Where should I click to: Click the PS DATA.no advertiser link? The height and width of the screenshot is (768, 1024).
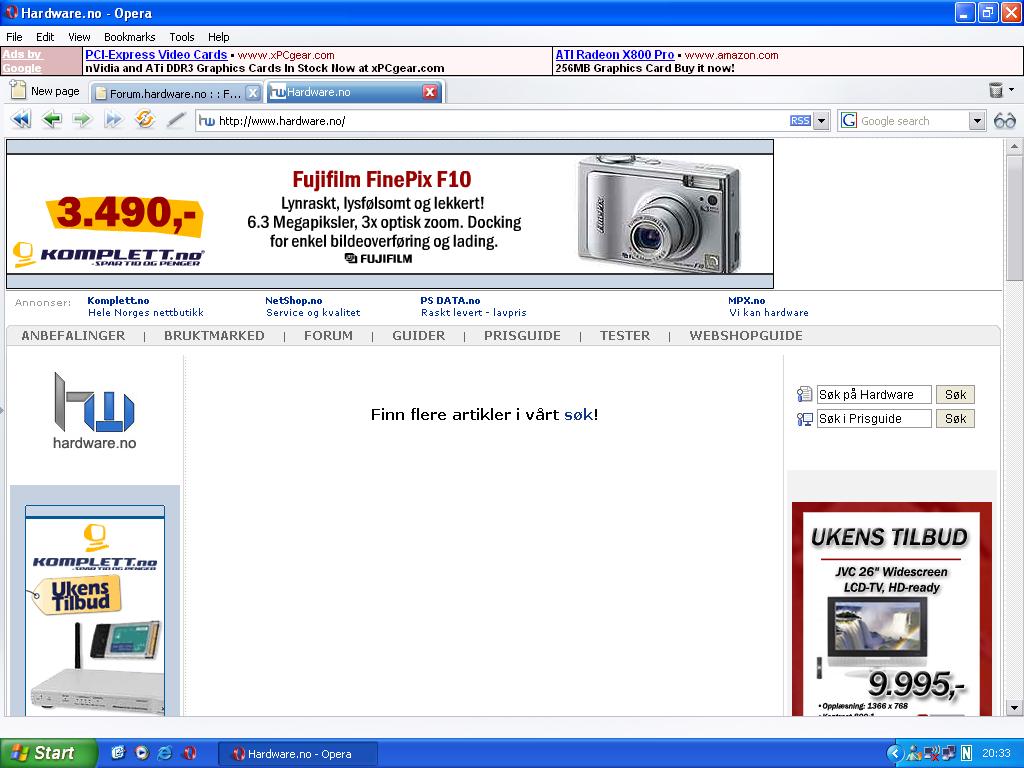click(x=450, y=300)
